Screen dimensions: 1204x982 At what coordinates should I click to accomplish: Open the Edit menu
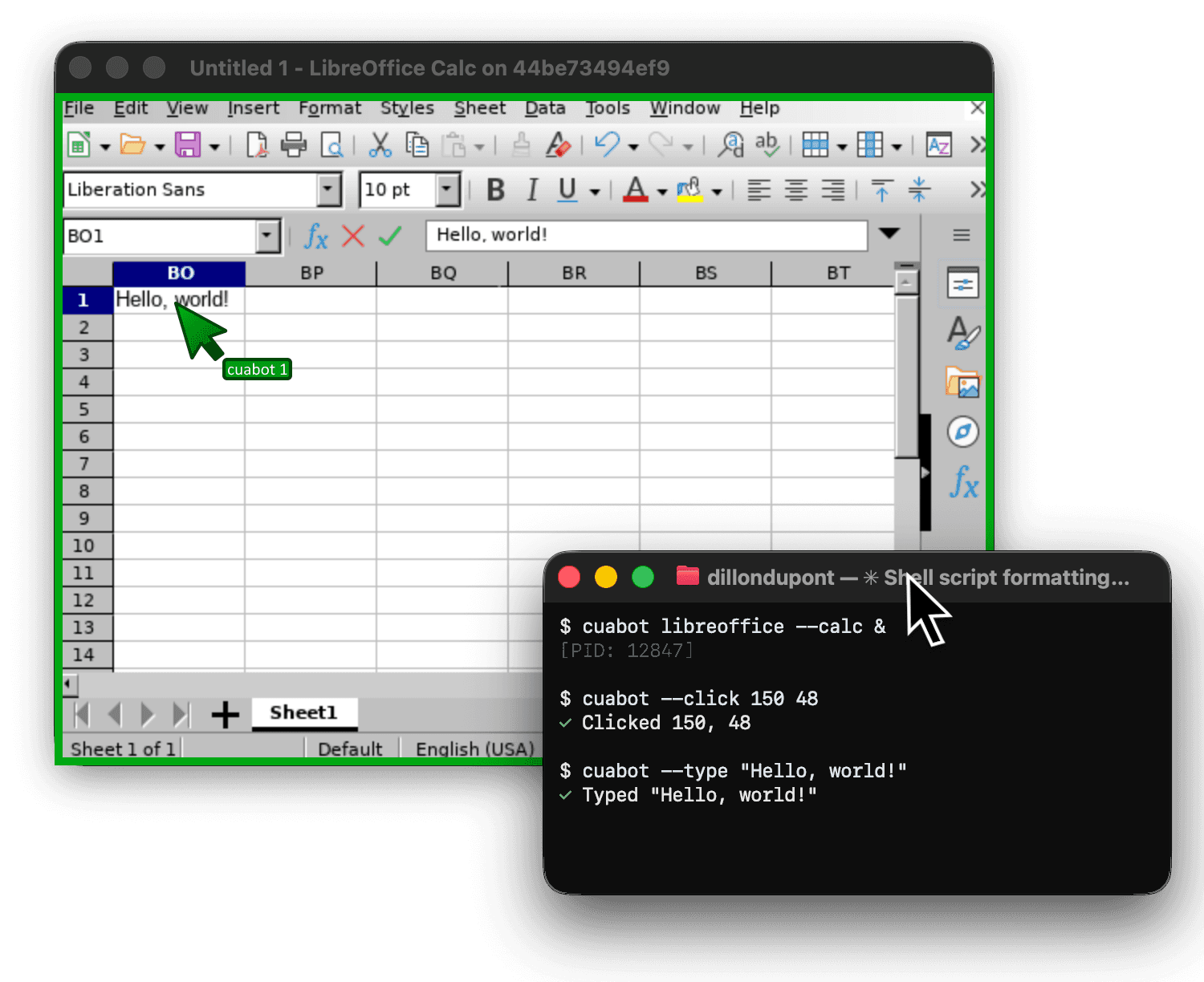[x=131, y=108]
